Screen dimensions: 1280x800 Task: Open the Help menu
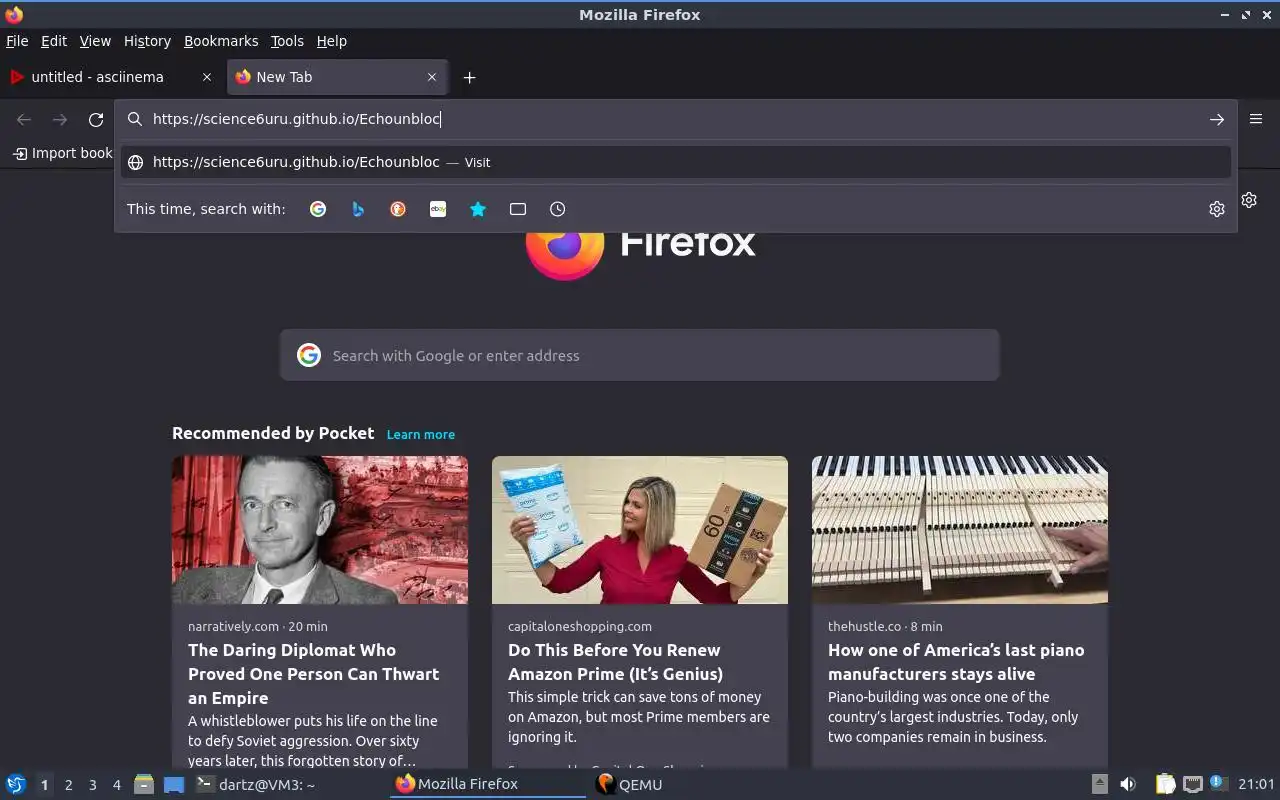[332, 41]
